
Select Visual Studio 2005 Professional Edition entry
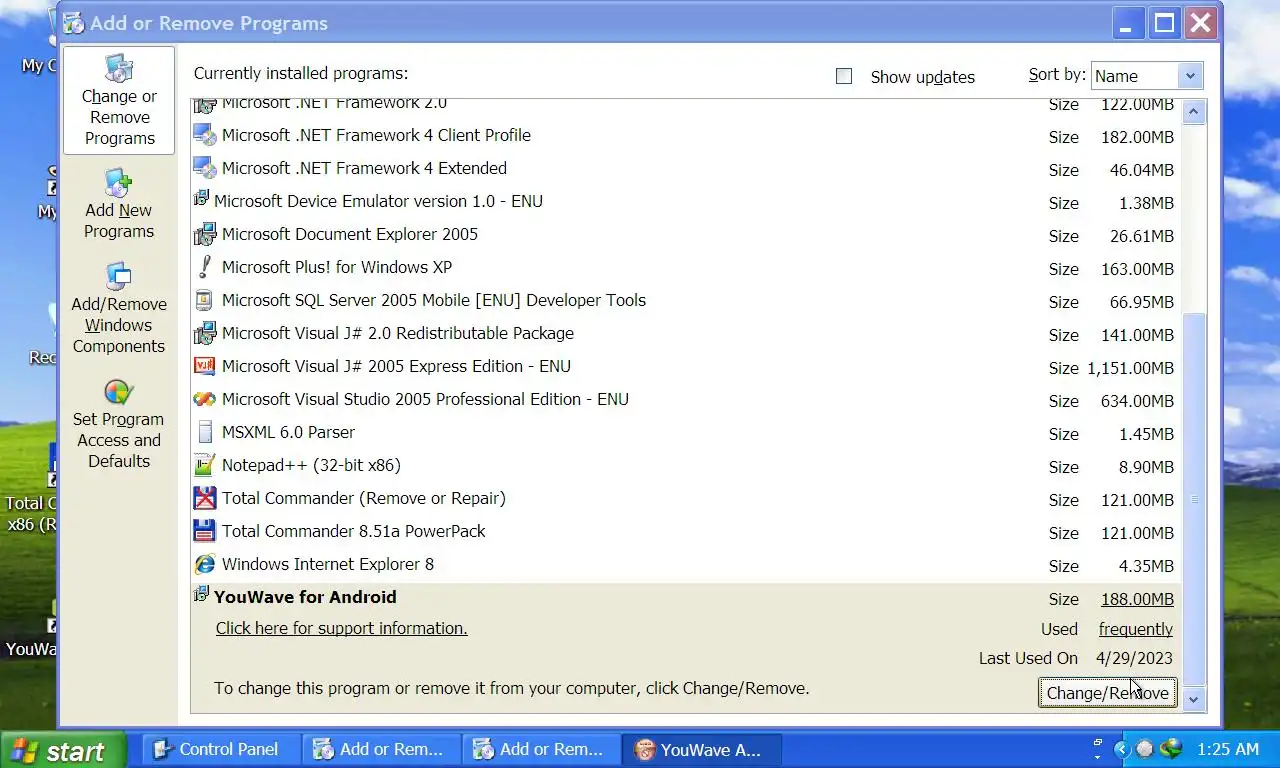686,399
